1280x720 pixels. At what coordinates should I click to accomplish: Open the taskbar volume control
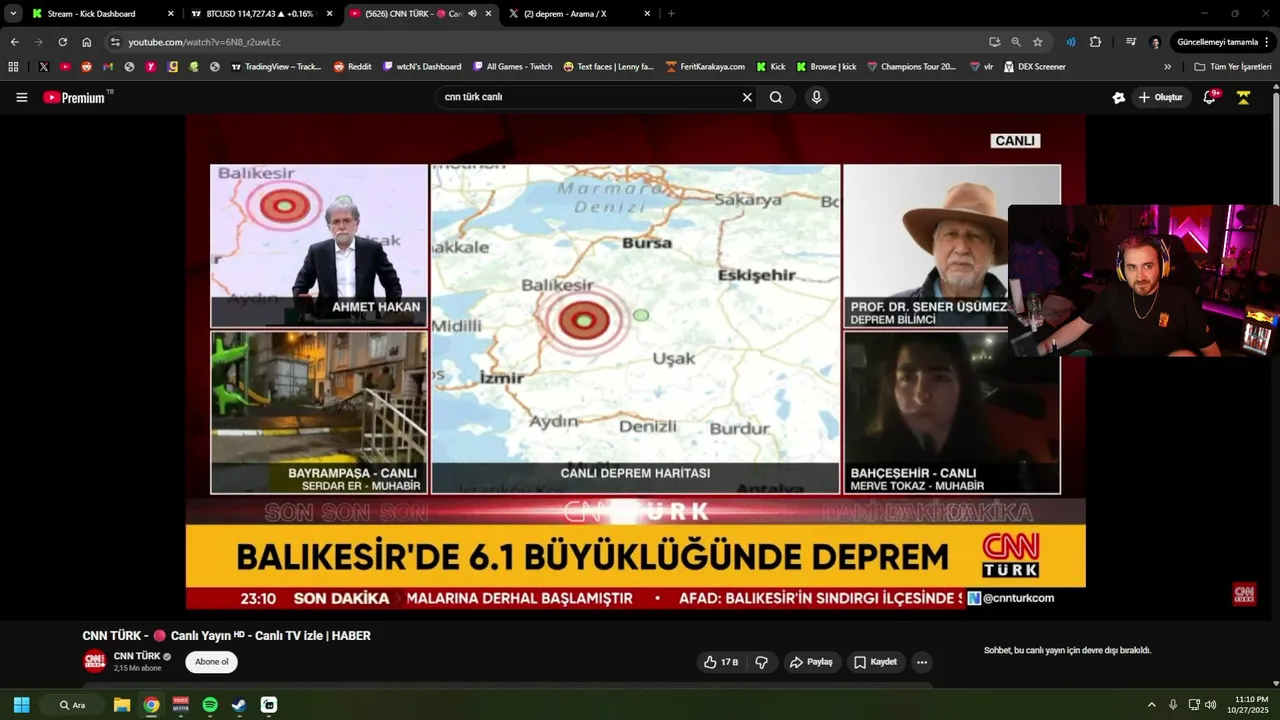pos(1211,705)
